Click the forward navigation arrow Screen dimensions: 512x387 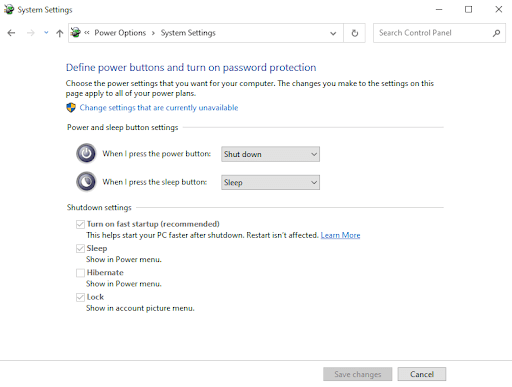[x=31, y=33]
